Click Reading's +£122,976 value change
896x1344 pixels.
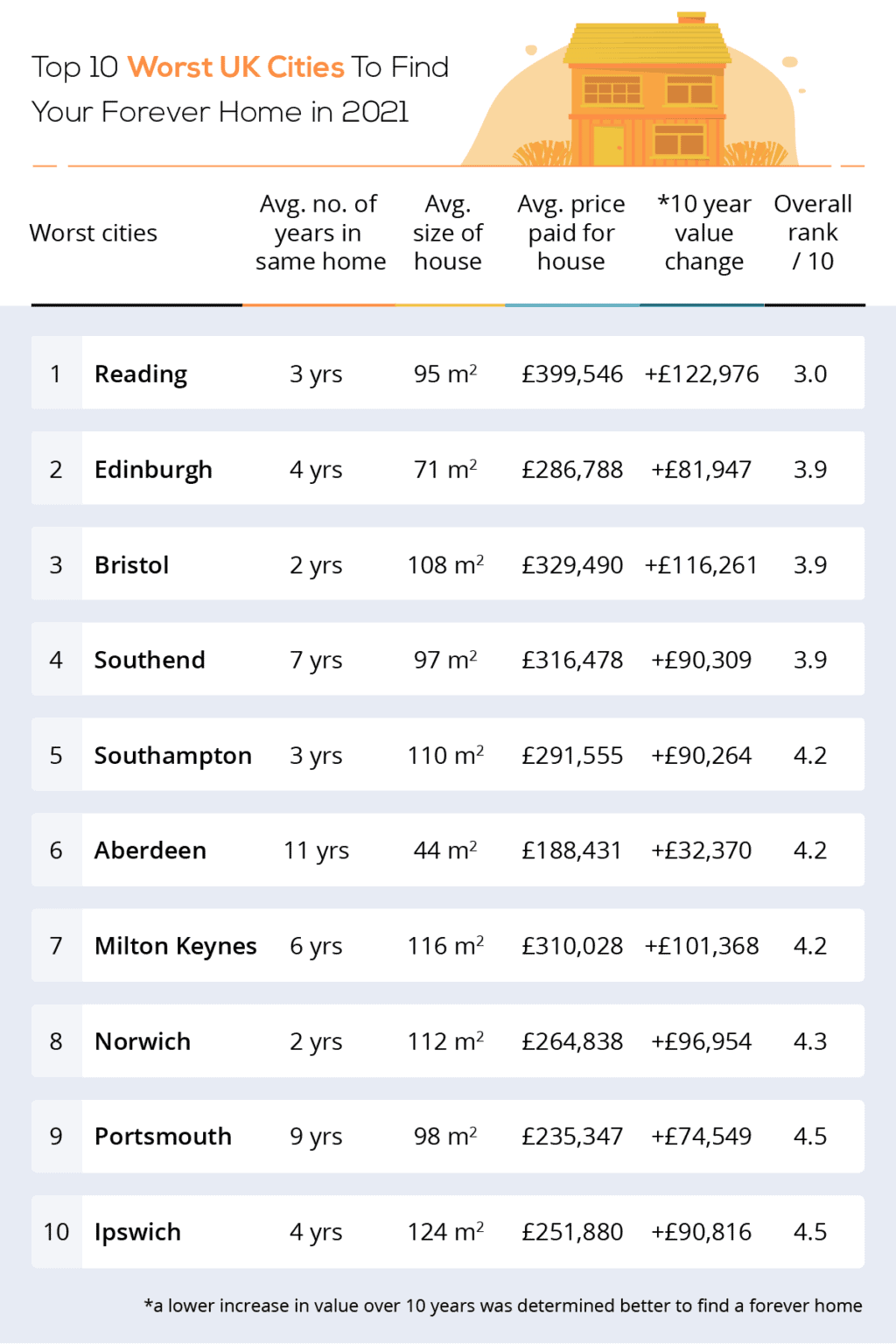(x=702, y=374)
